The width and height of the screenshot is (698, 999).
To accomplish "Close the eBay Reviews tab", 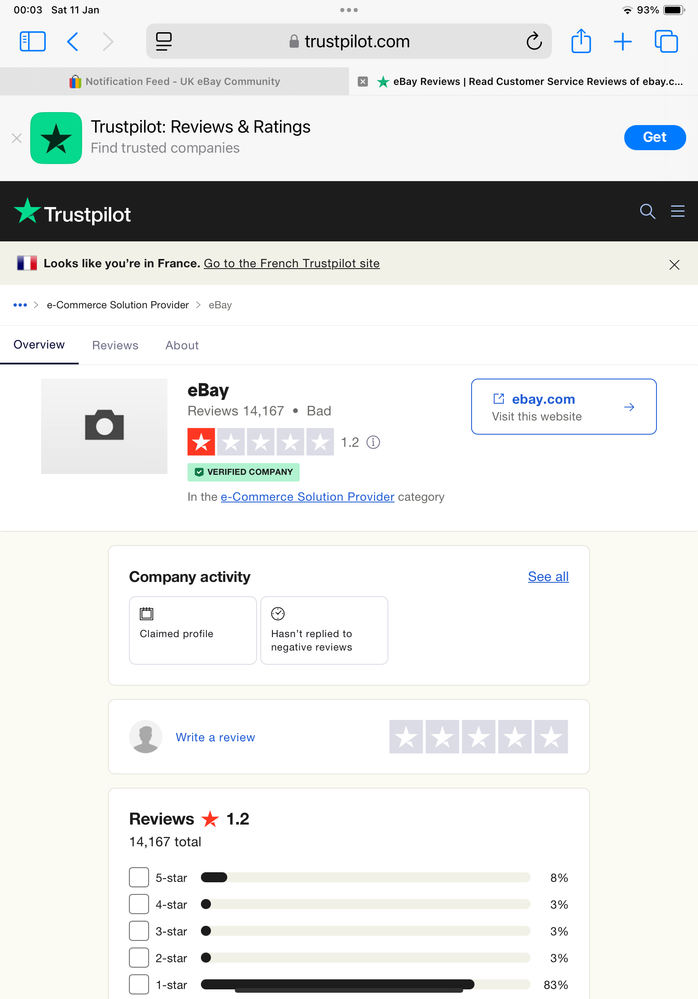I will click(363, 82).
